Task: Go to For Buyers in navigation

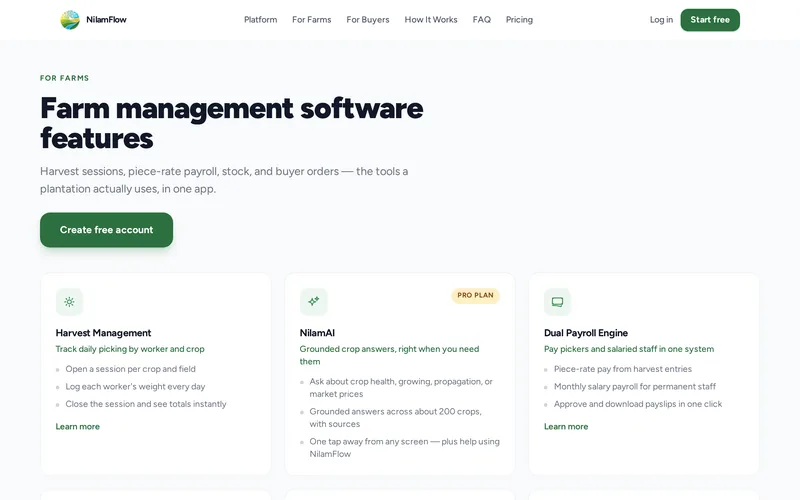Action: [x=367, y=20]
